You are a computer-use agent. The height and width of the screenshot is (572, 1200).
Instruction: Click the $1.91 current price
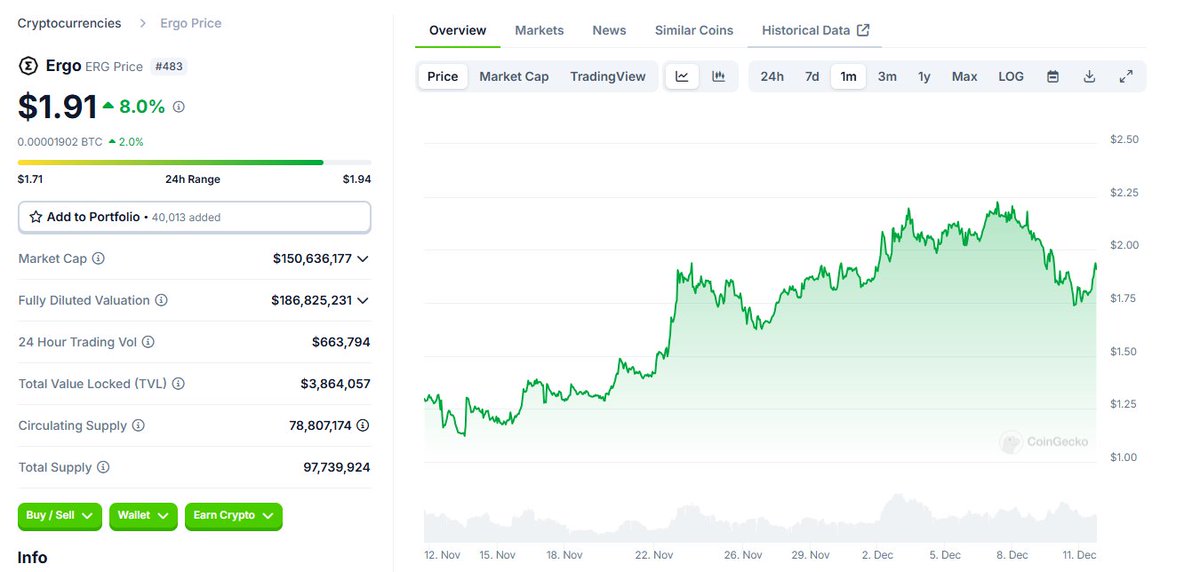(x=58, y=107)
